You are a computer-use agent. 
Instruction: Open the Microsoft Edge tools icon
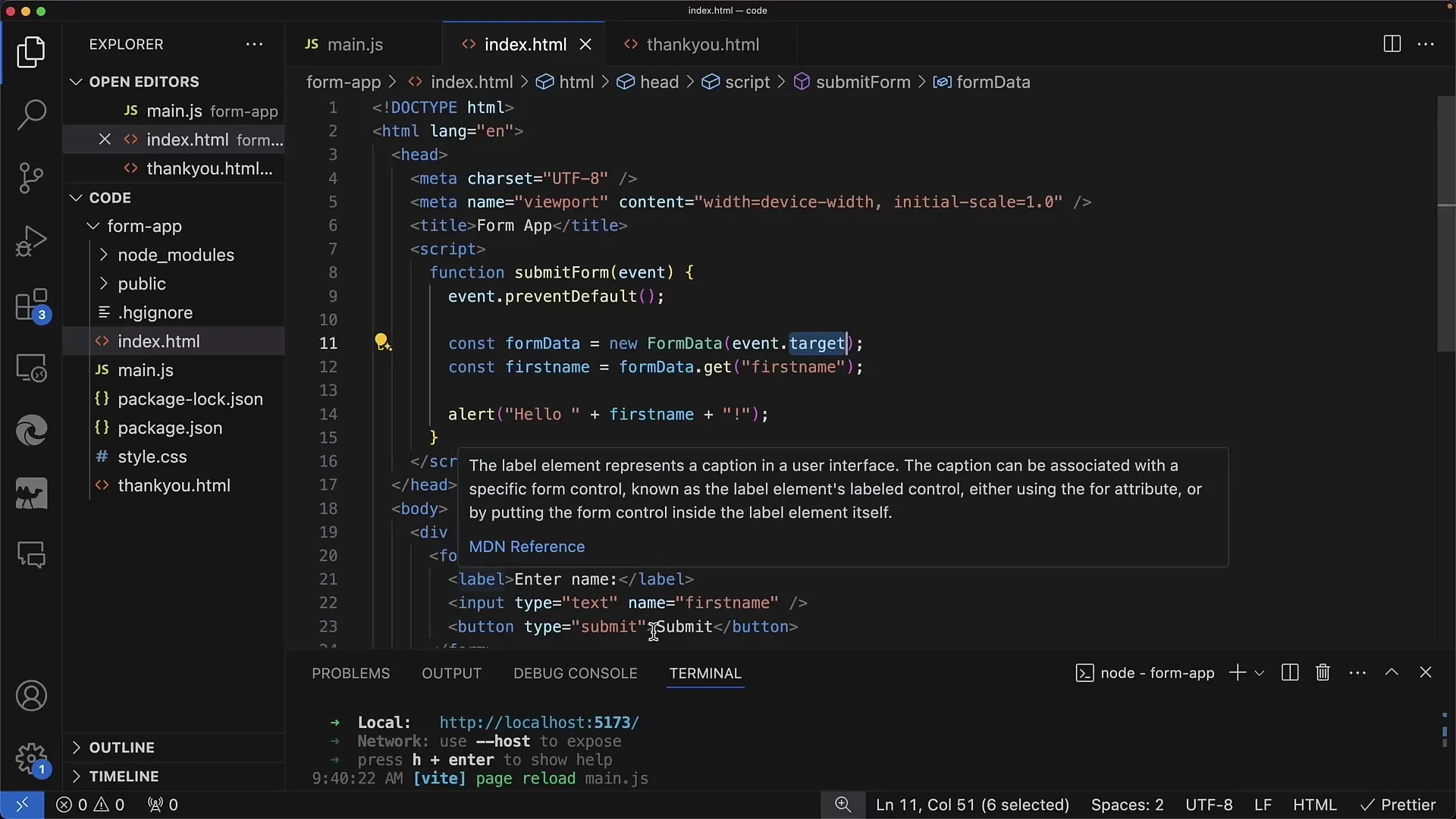pyautogui.click(x=31, y=431)
